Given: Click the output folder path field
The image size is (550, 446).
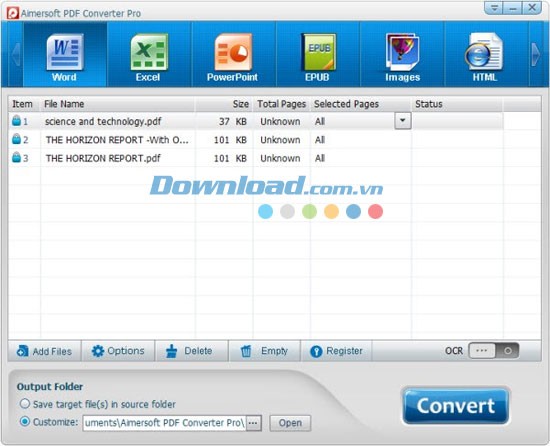Looking at the screenshot, I should click(165, 423).
